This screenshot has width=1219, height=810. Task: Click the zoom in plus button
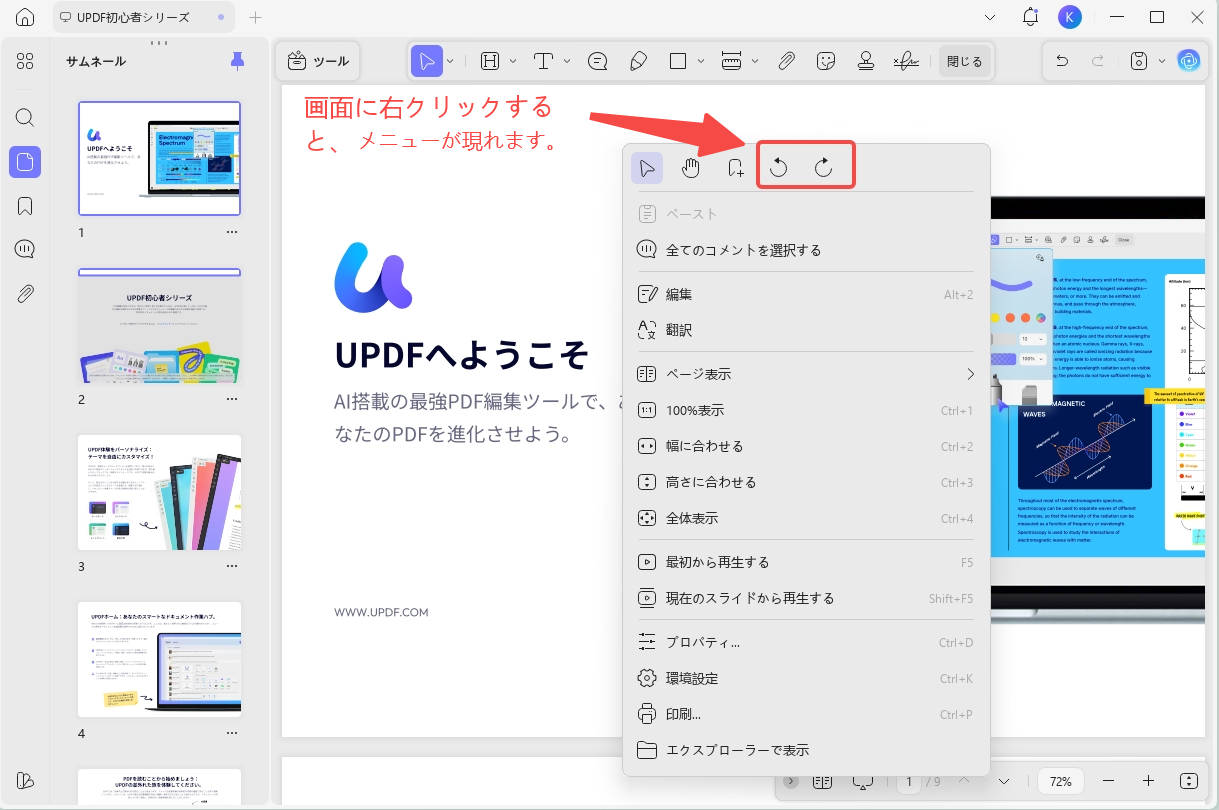1148,781
